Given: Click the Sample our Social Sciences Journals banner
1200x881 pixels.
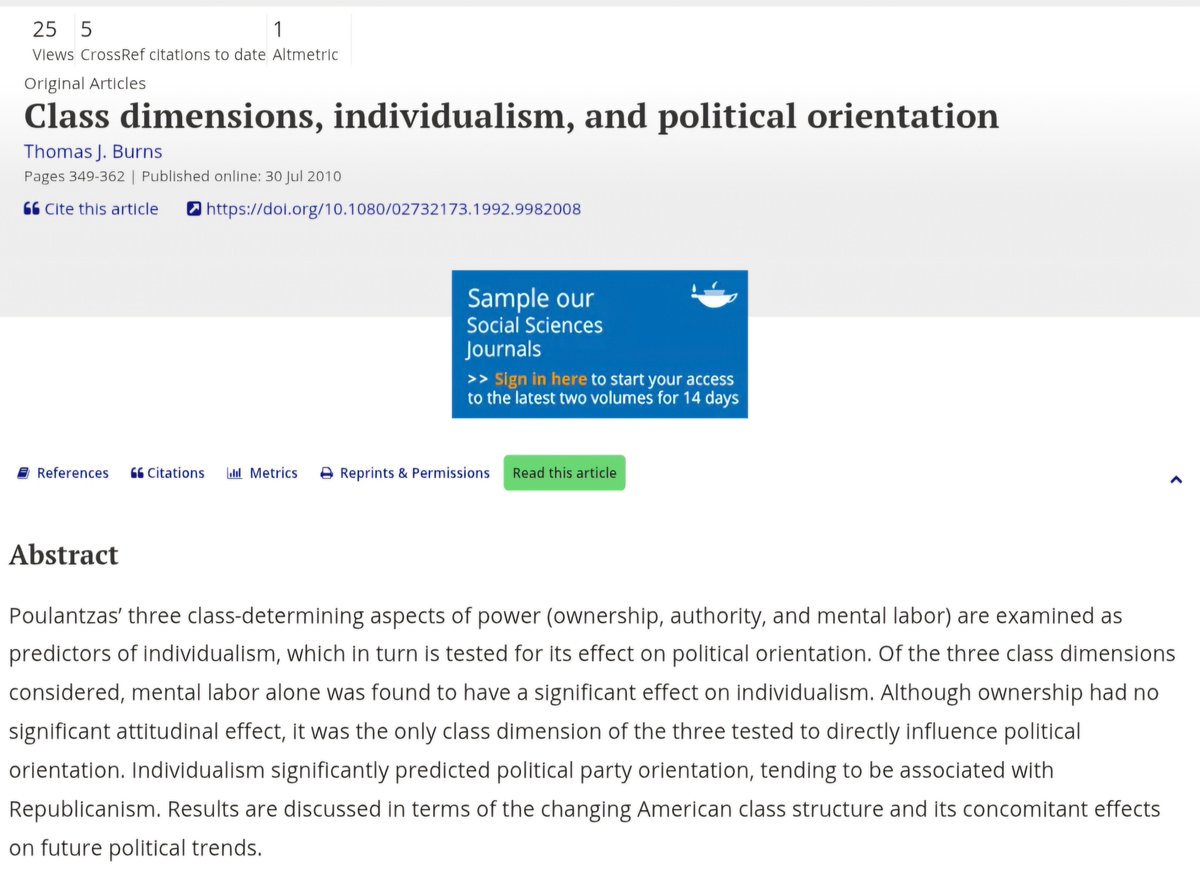Looking at the screenshot, I should click(600, 344).
